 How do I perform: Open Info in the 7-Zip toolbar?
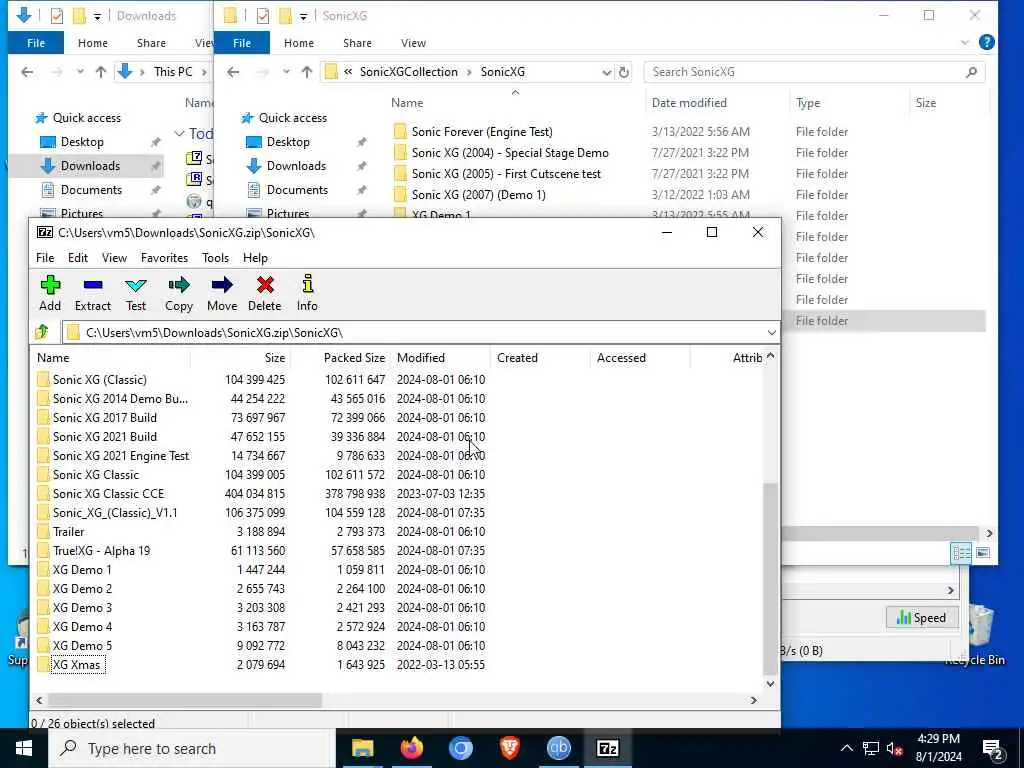coord(307,293)
